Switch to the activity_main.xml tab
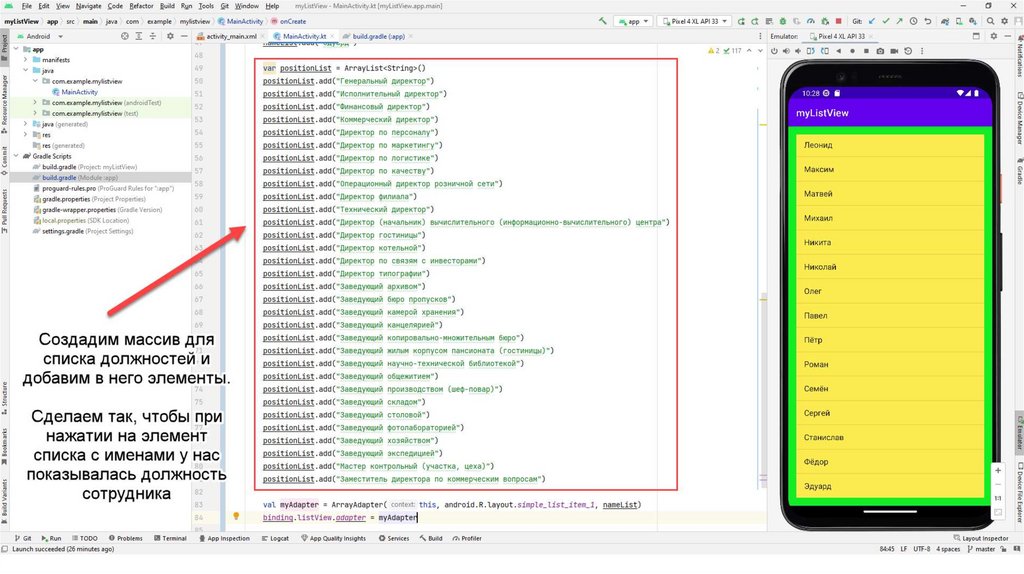 (x=229, y=36)
